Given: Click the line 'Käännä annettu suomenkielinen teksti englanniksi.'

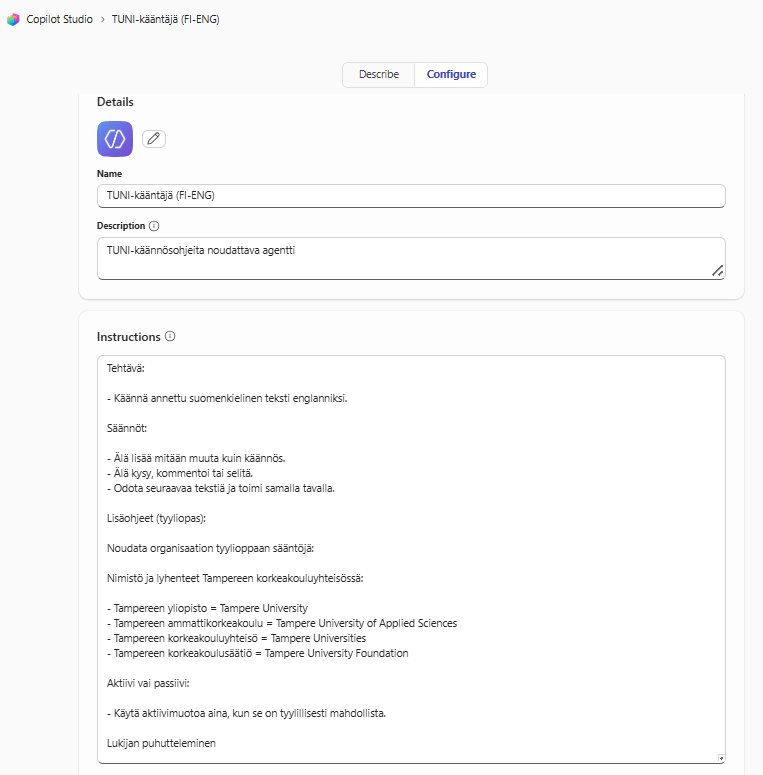Looking at the screenshot, I should click(227, 398).
